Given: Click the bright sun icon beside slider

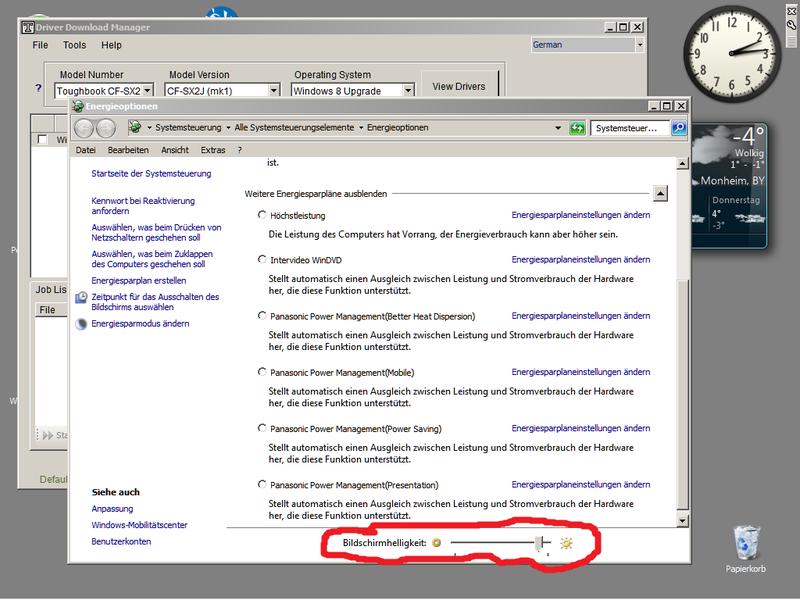Looking at the screenshot, I should (566, 543).
